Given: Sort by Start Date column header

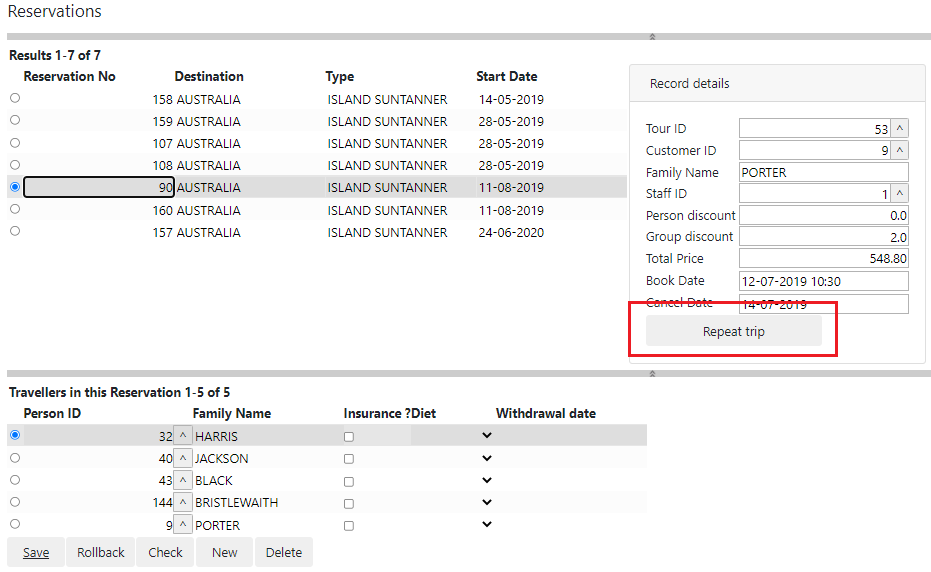Looking at the screenshot, I should pyautogui.click(x=506, y=76).
